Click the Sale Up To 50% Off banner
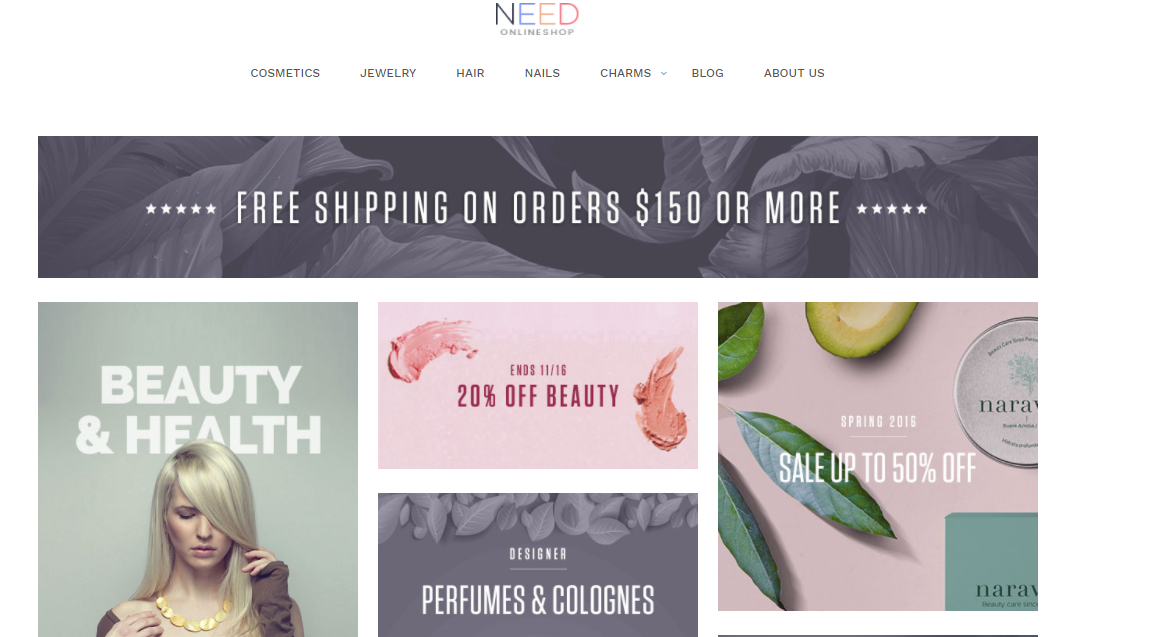 point(878,456)
